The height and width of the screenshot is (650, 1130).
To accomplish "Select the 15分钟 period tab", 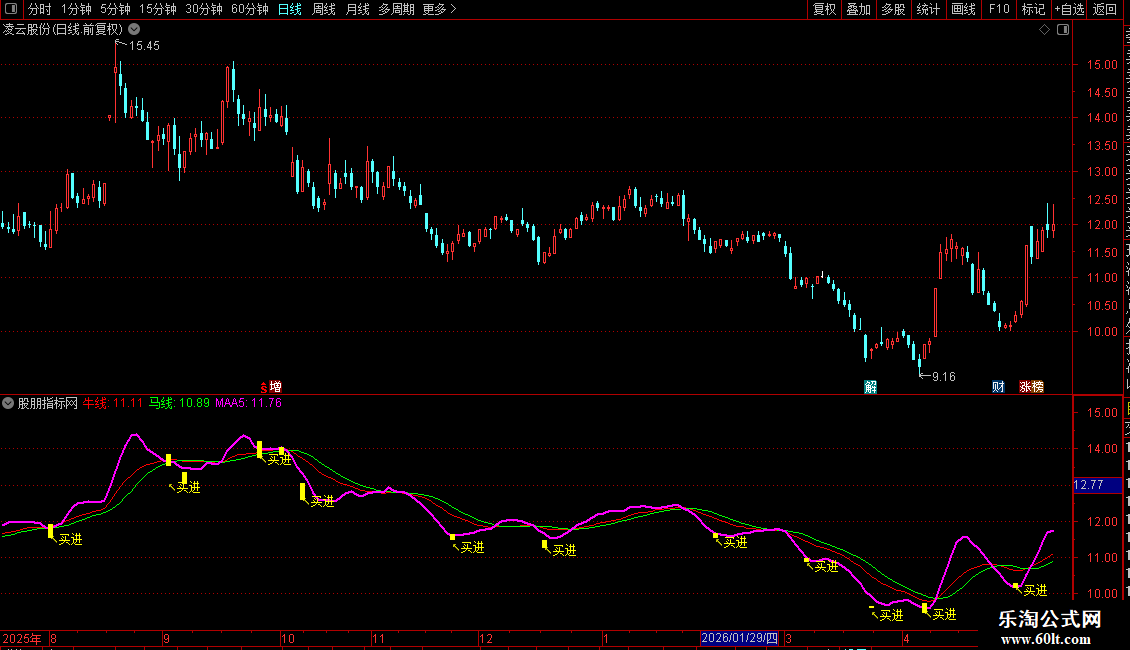I will 158,9.
